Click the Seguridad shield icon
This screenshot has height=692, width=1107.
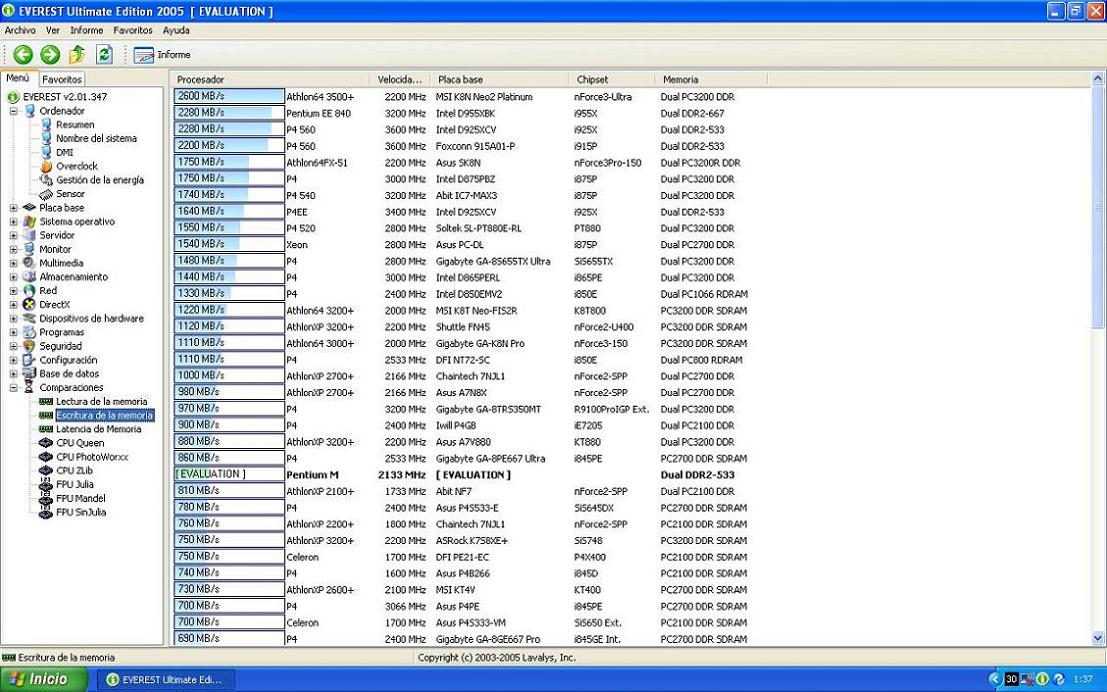(x=29, y=346)
